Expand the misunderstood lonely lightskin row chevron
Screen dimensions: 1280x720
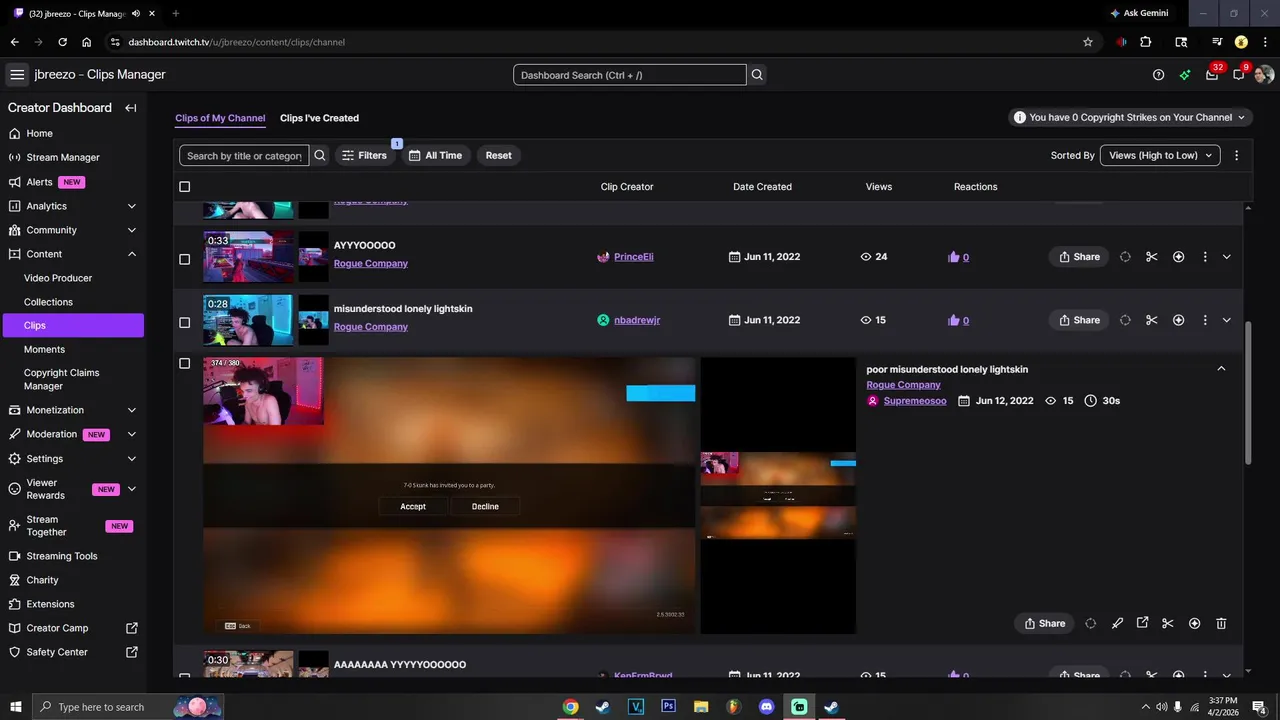1227,320
